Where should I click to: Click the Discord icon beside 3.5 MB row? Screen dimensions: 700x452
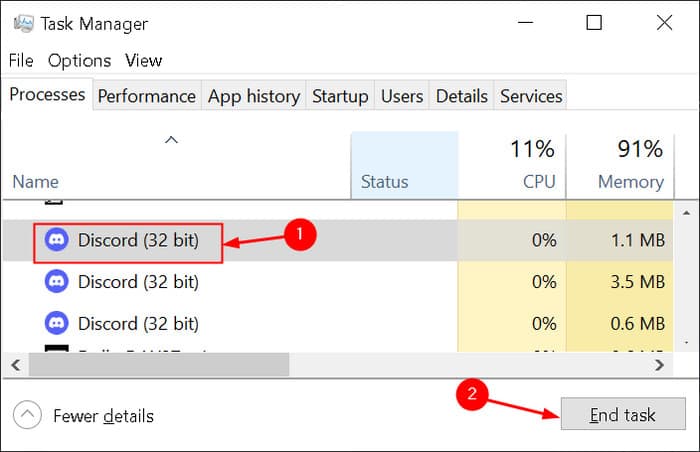point(57,282)
